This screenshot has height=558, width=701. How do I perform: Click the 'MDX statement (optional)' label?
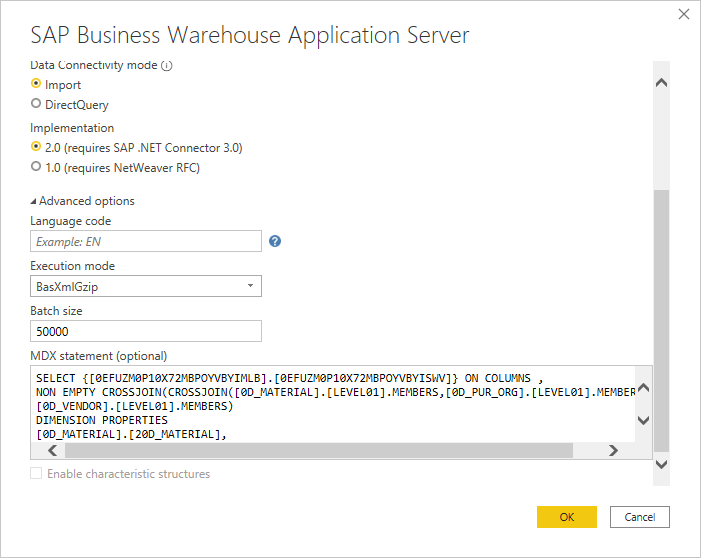pos(98,356)
